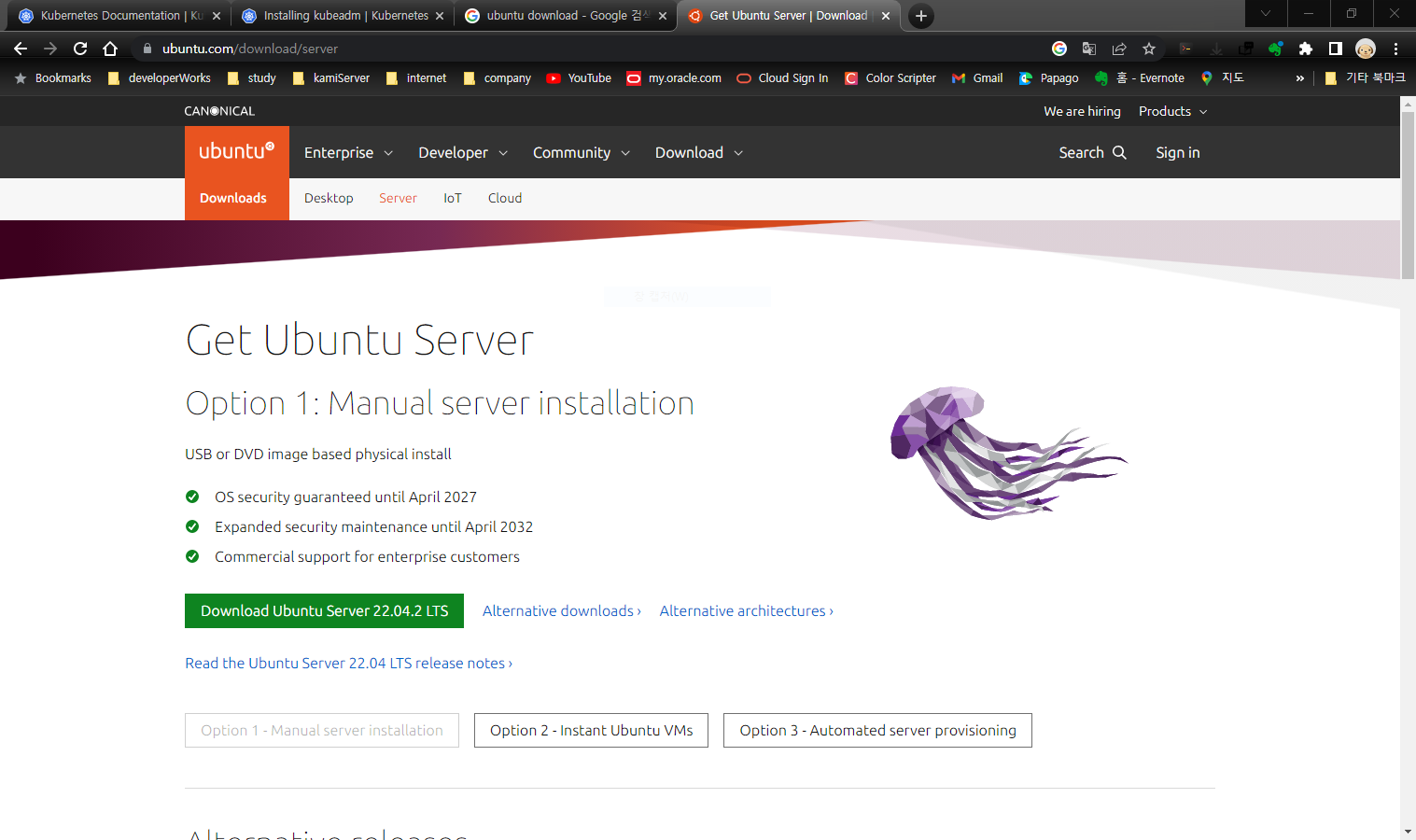Go forward using the browser forward arrow
Image resolution: width=1416 pixels, height=840 pixels.
(x=50, y=49)
